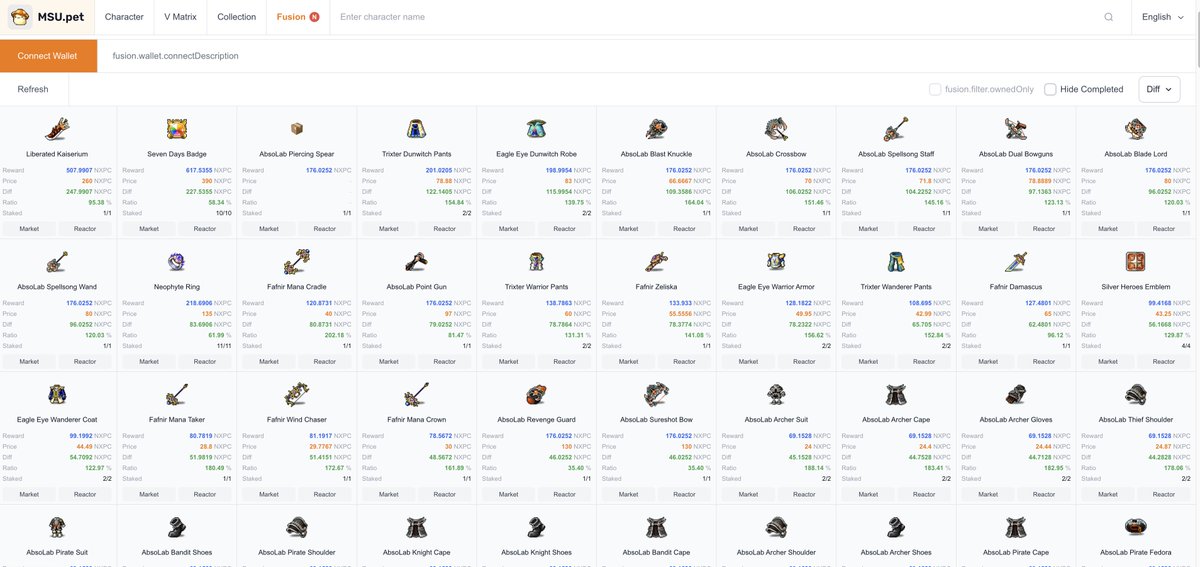Select the Trixter Wanderer Pants icon
Screen dimensions: 1200x567
pos(896,262)
